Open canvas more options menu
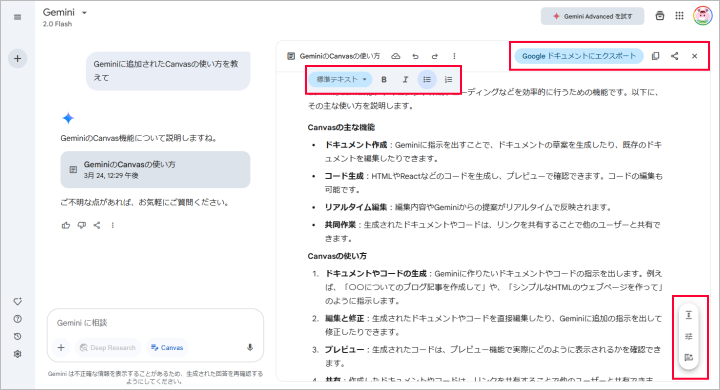Image resolution: width=720 pixels, height=390 pixels. click(454, 56)
